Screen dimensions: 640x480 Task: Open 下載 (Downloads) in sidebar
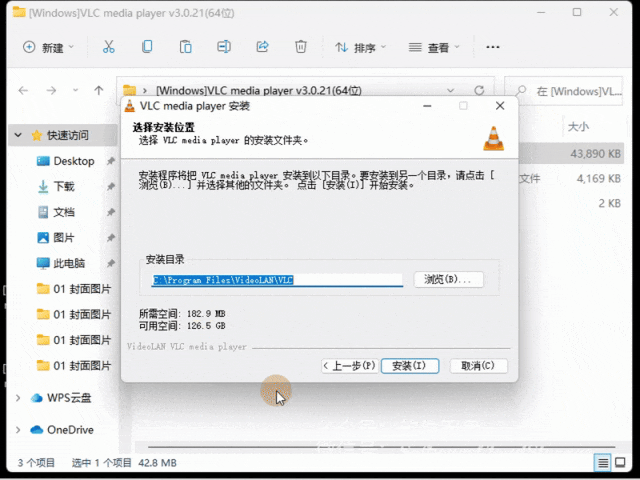click(56, 187)
